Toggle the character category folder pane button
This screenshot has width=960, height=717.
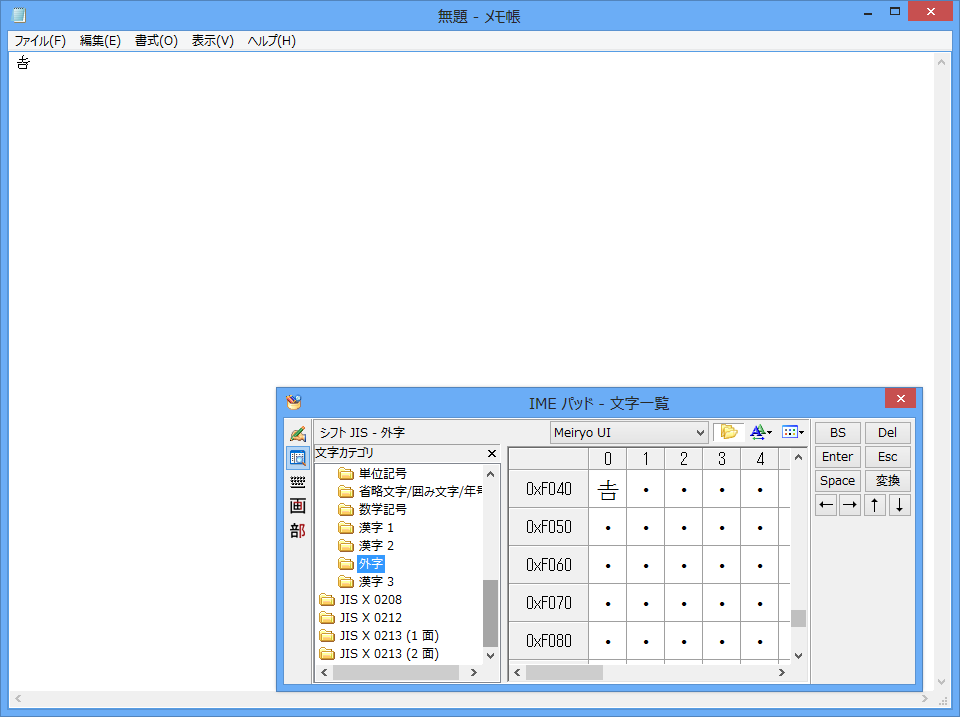(x=728, y=432)
